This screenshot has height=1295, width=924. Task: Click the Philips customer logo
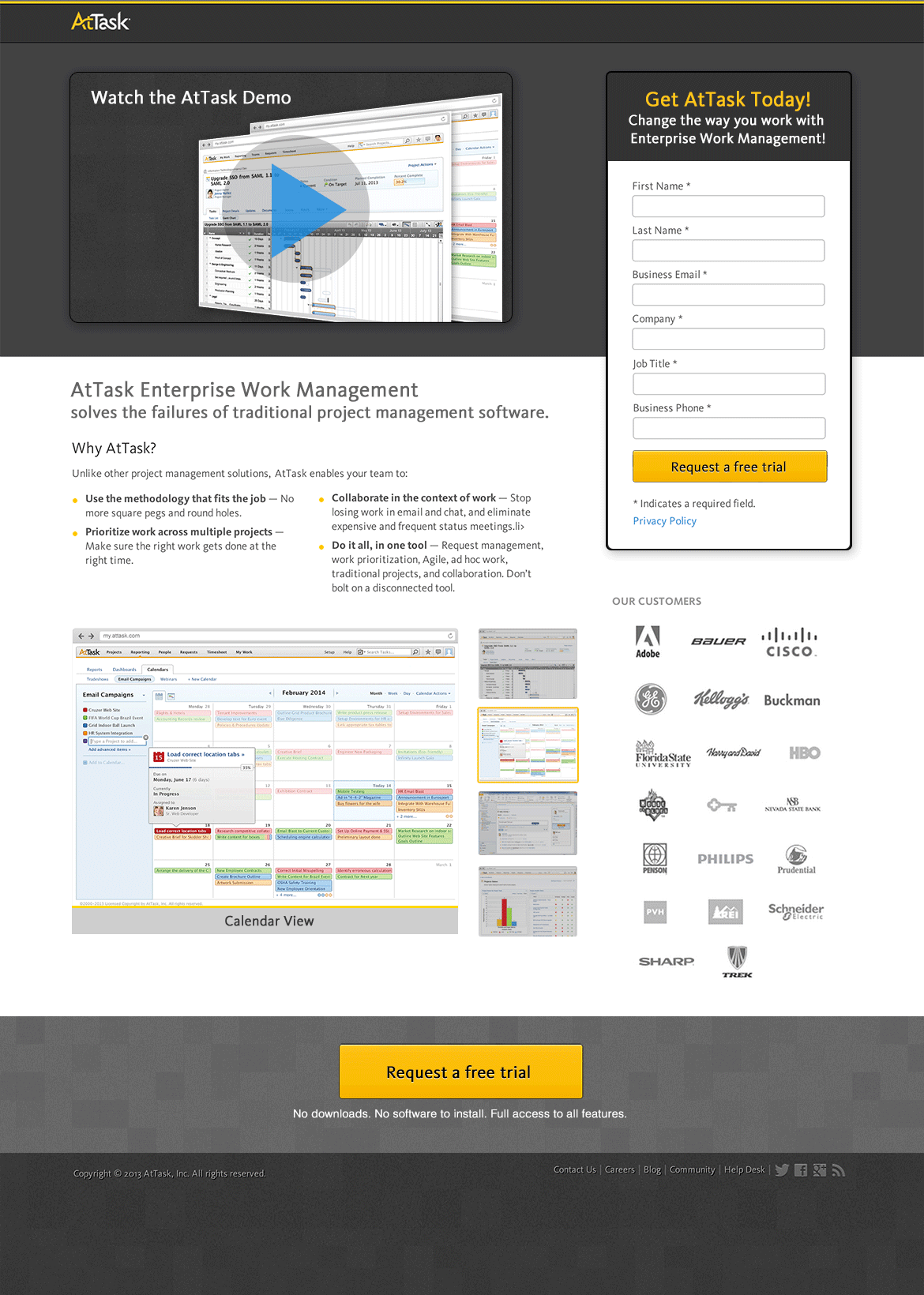point(726,859)
